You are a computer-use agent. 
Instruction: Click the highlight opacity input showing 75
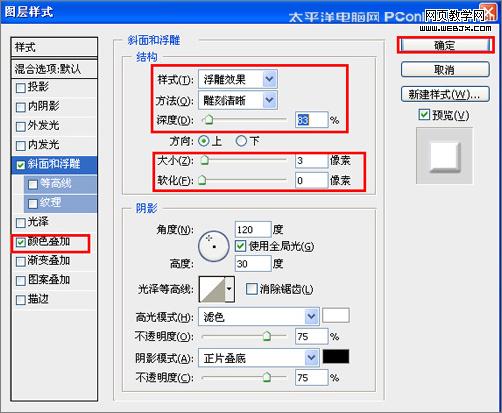click(311, 336)
